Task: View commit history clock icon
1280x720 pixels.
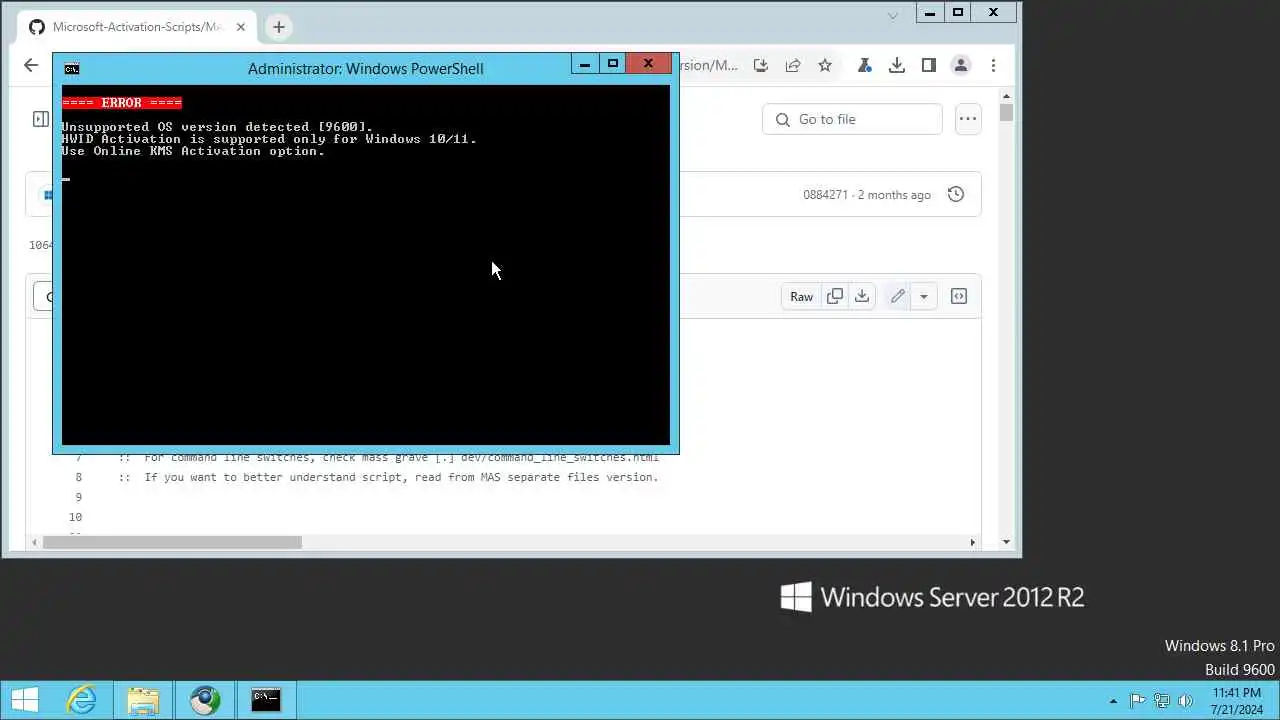Action: click(x=956, y=194)
